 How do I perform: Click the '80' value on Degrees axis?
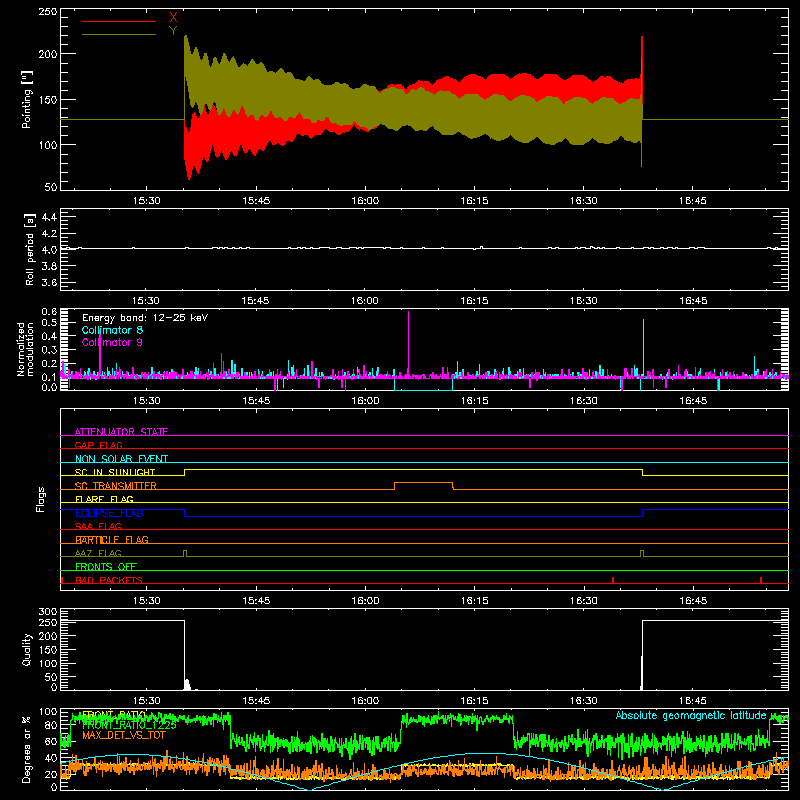(51, 725)
